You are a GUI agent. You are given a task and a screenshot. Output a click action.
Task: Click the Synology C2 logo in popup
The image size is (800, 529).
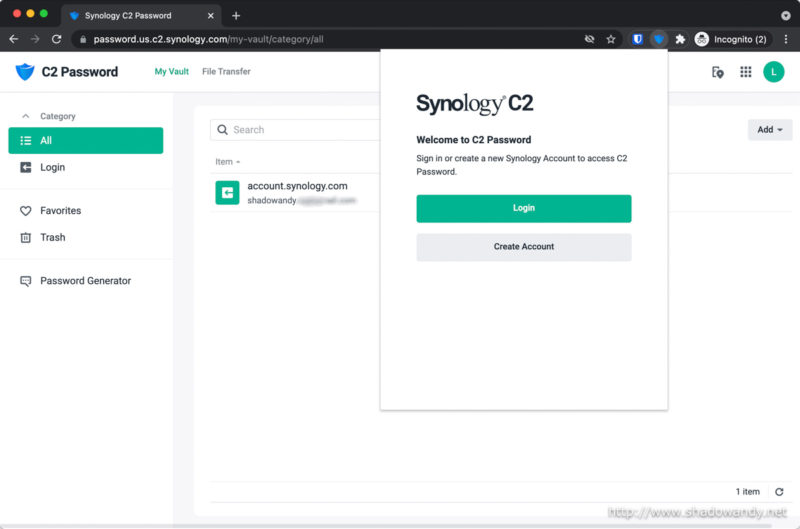(x=474, y=104)
